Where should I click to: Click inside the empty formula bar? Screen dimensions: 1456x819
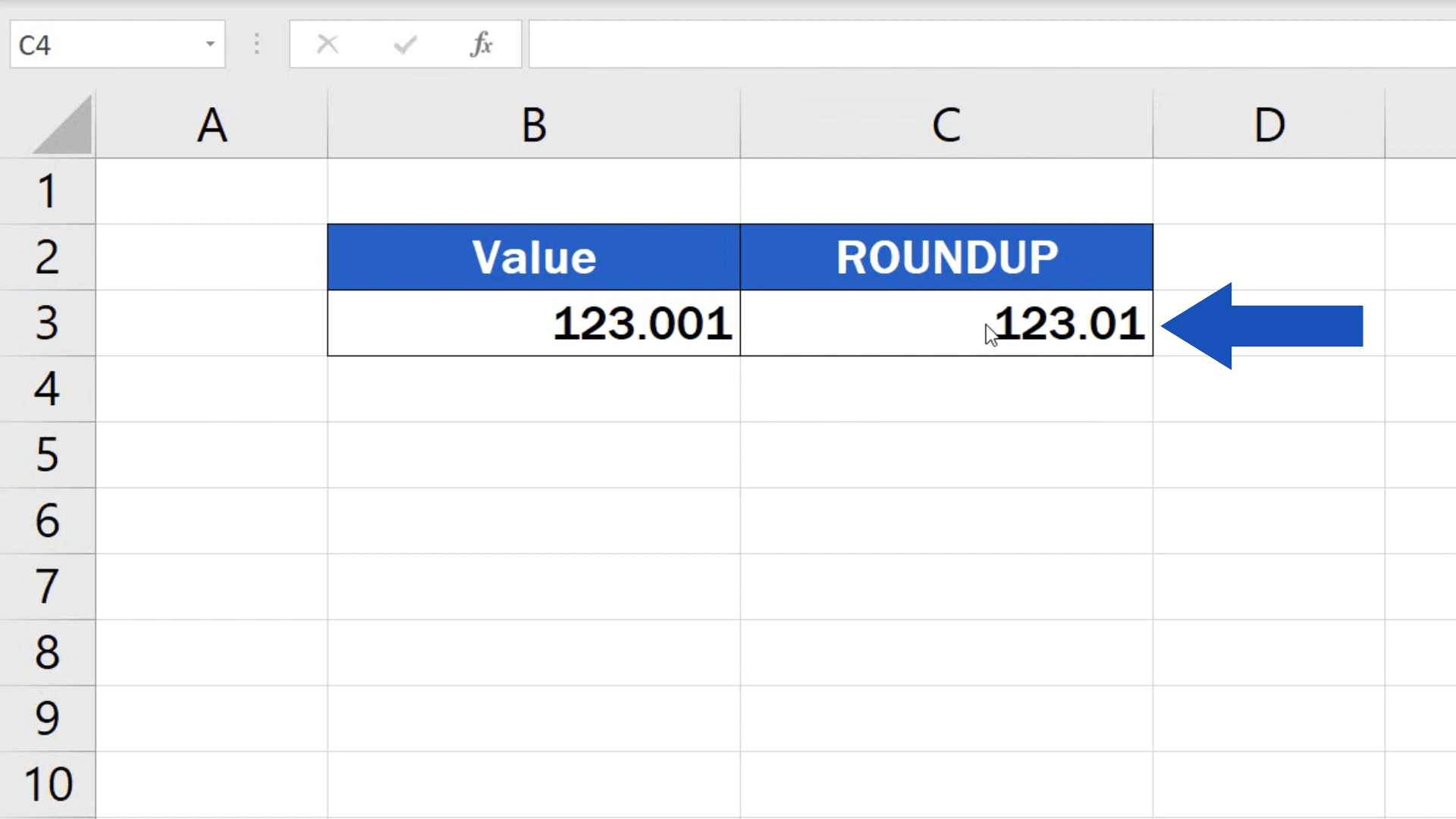(834, 43)
